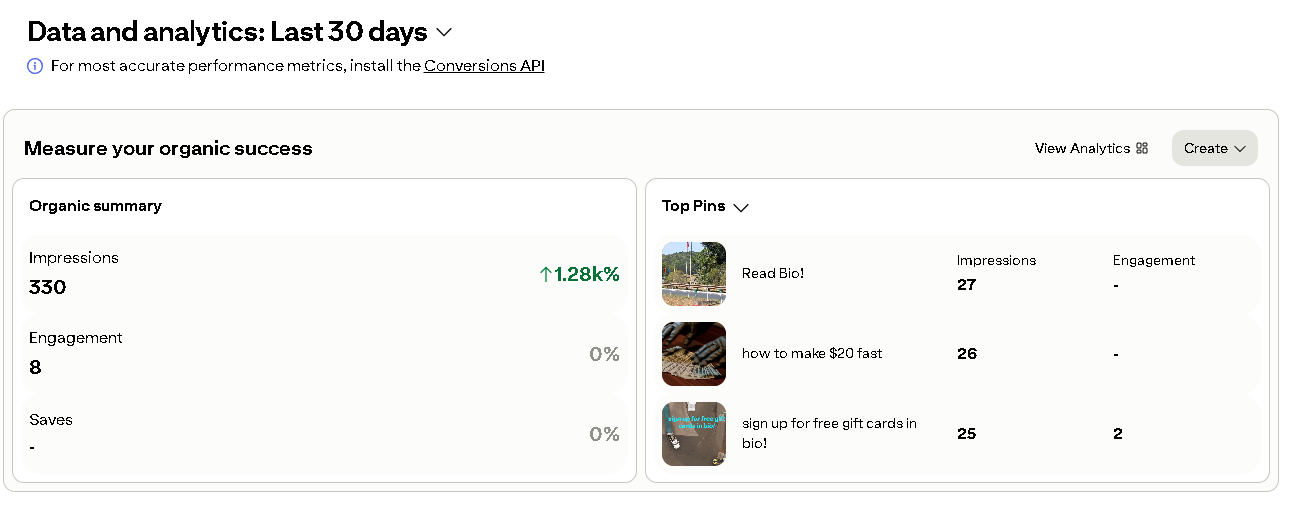Click the info icon beside the accuracy note
This screenshot has height=506, width=1298.
tap(35, 66)
